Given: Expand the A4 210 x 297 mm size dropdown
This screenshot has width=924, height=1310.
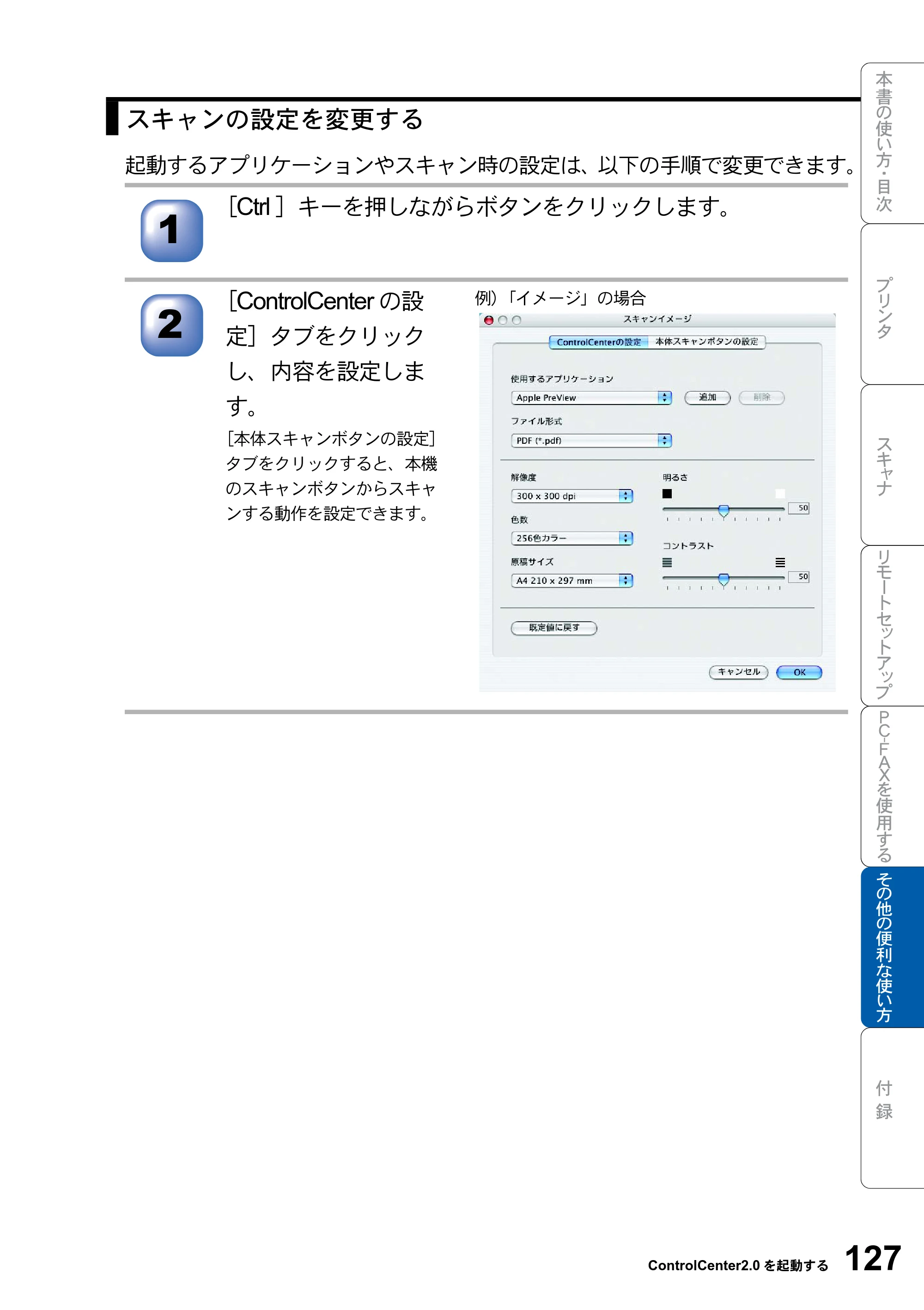Looking at the screenshot, I should click(x=571, y=580).
